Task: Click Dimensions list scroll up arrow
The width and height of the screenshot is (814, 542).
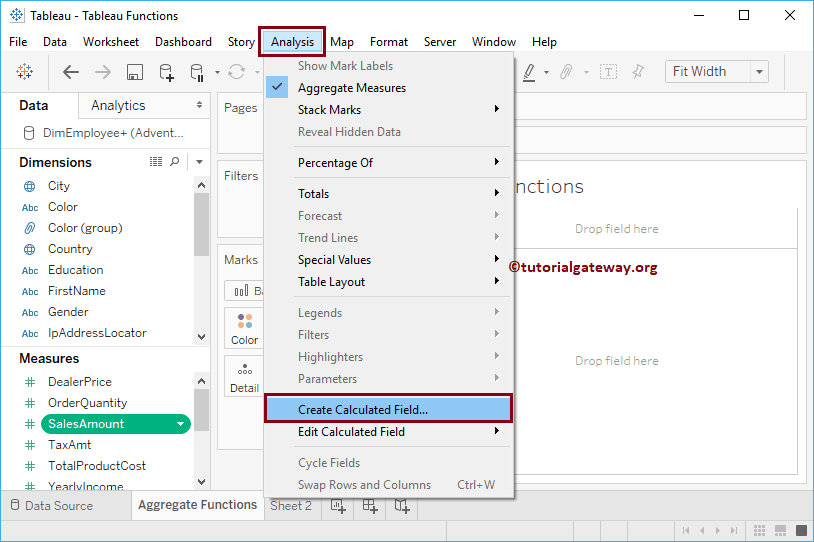Action: [x=201, y=185]
